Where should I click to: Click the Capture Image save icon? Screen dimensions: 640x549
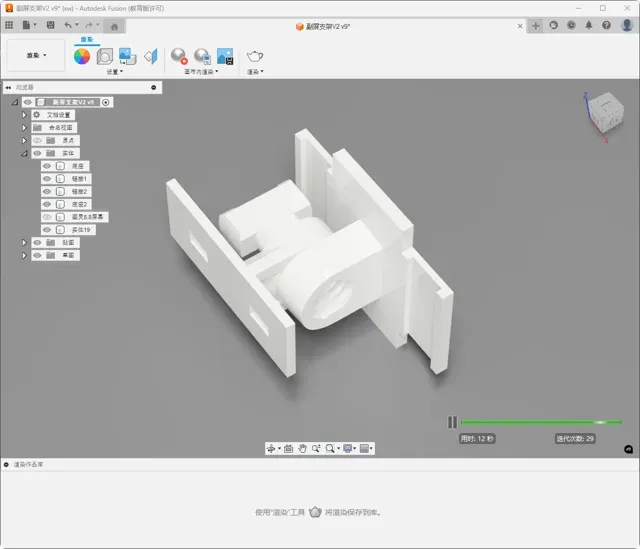tap(225, 56)
